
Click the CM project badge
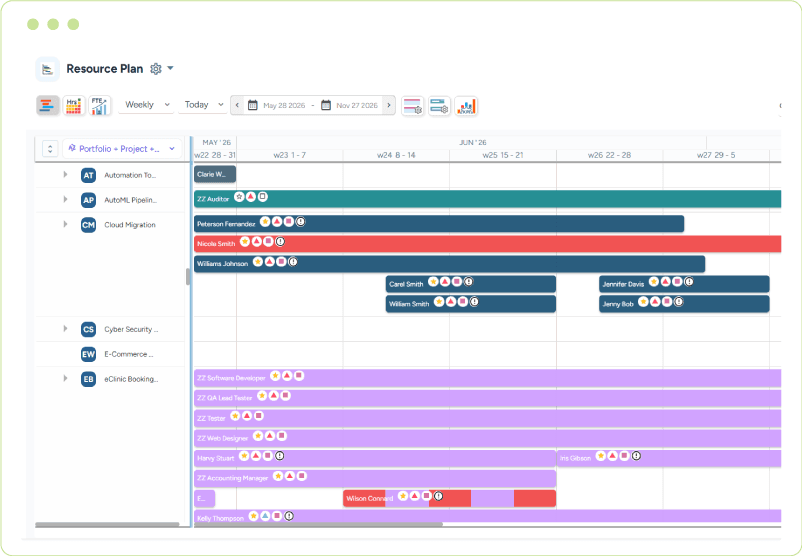88,225
